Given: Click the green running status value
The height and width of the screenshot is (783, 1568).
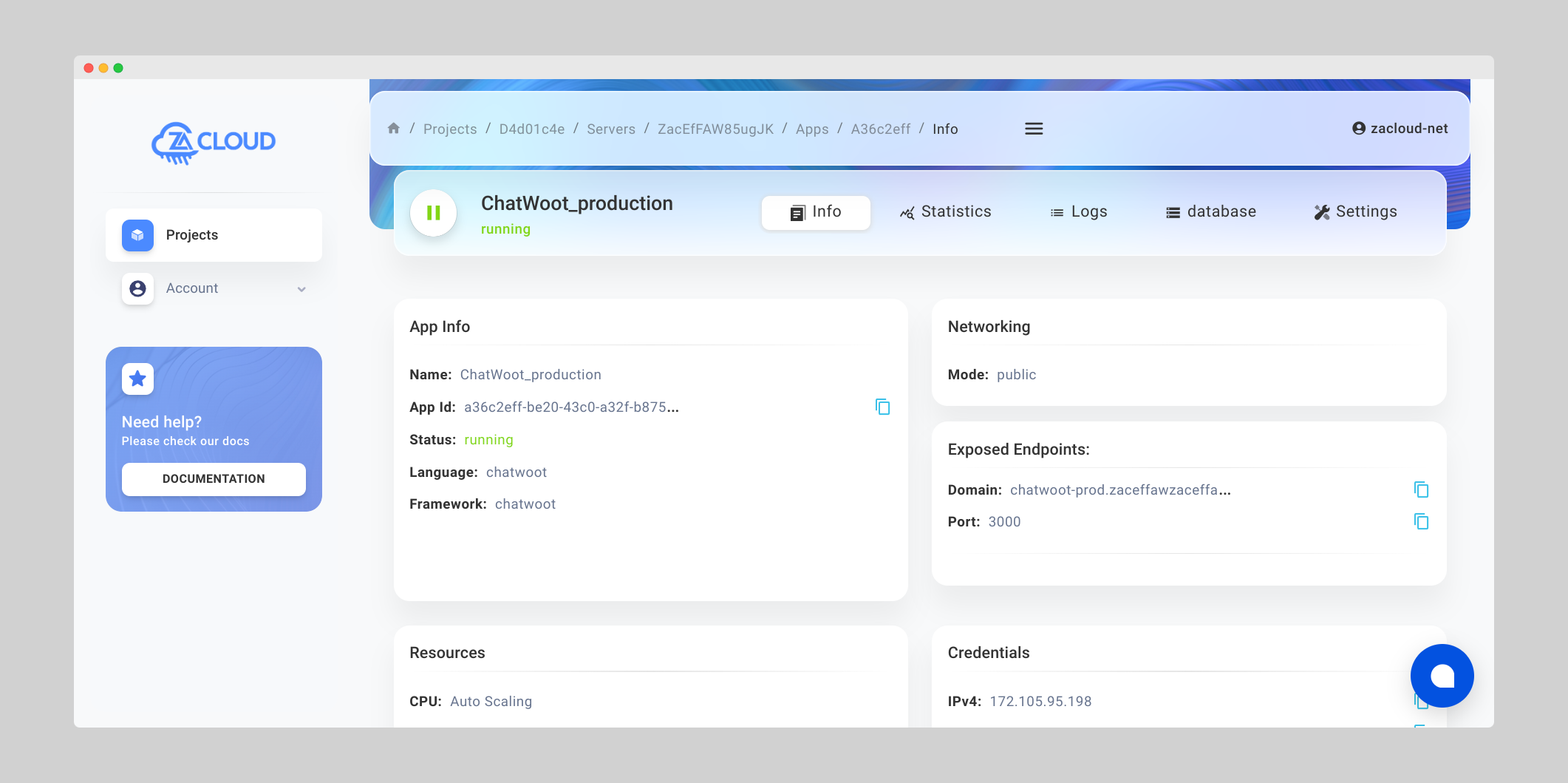Looking at the screenshot, I should [488, 440].
